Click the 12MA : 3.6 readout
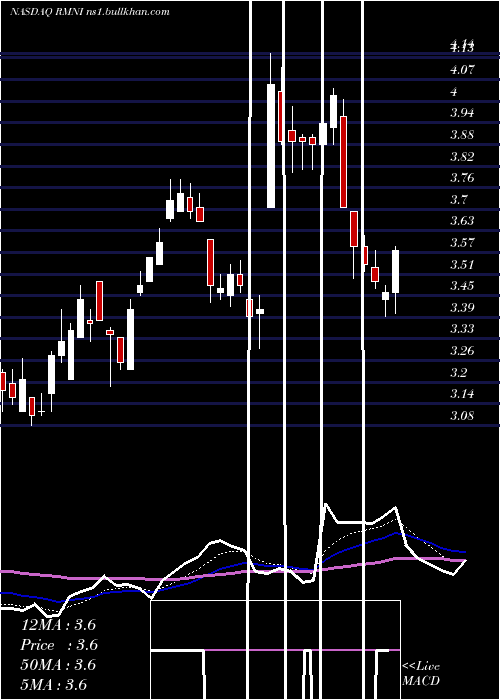 (58, 625)
